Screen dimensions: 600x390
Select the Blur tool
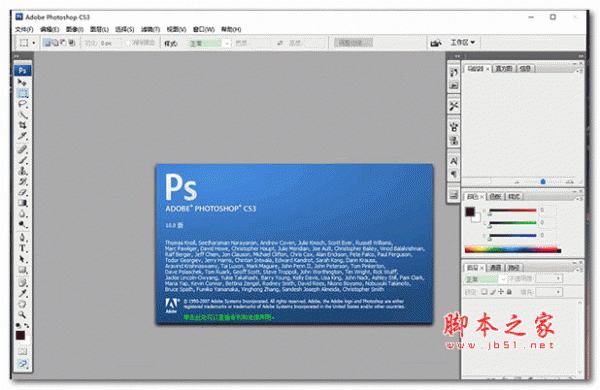22,214
